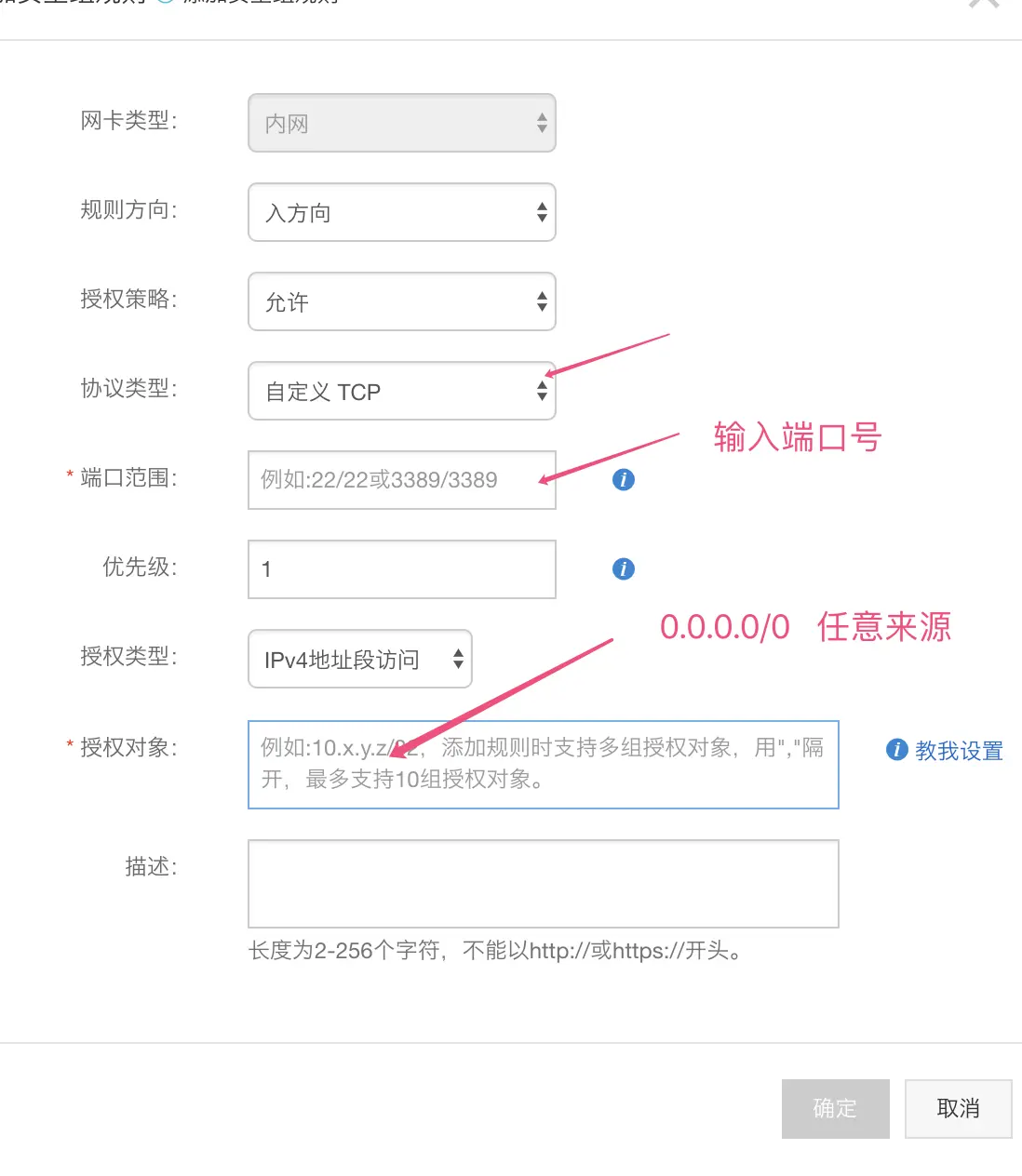Open the 规则方向 dropdown showing 入方向
This screenshot has height=1176, width=1022.
pos(402,212)
